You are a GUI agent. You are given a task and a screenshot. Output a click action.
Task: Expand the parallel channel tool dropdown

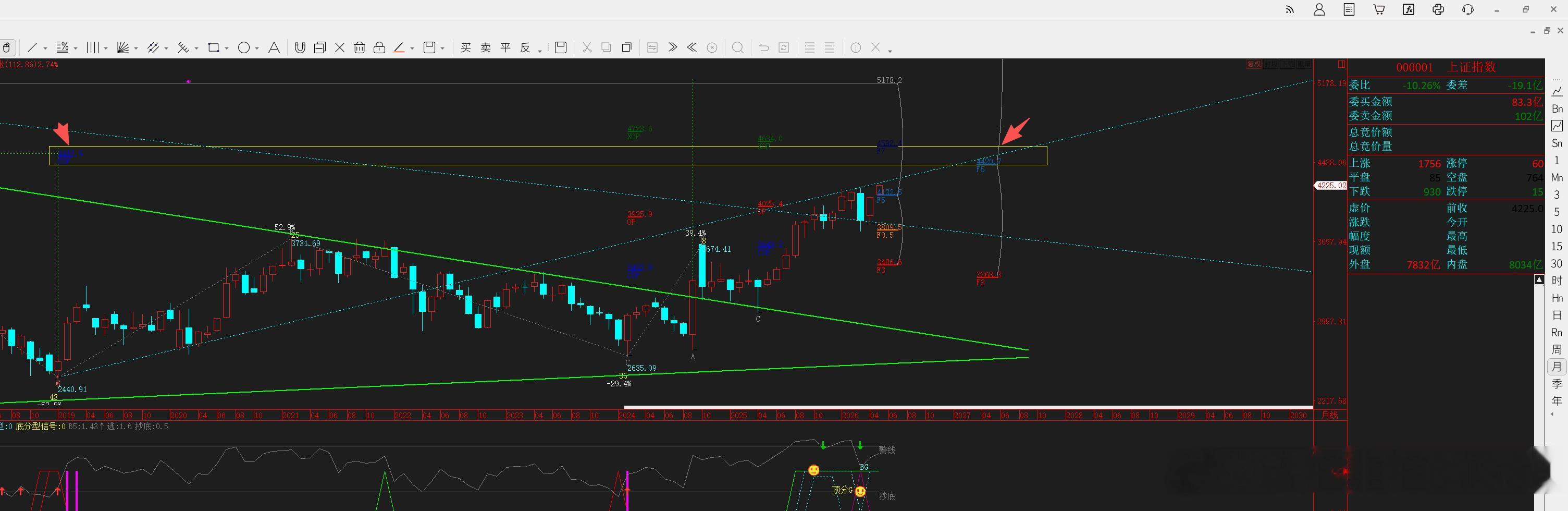(x=166, y=48)
